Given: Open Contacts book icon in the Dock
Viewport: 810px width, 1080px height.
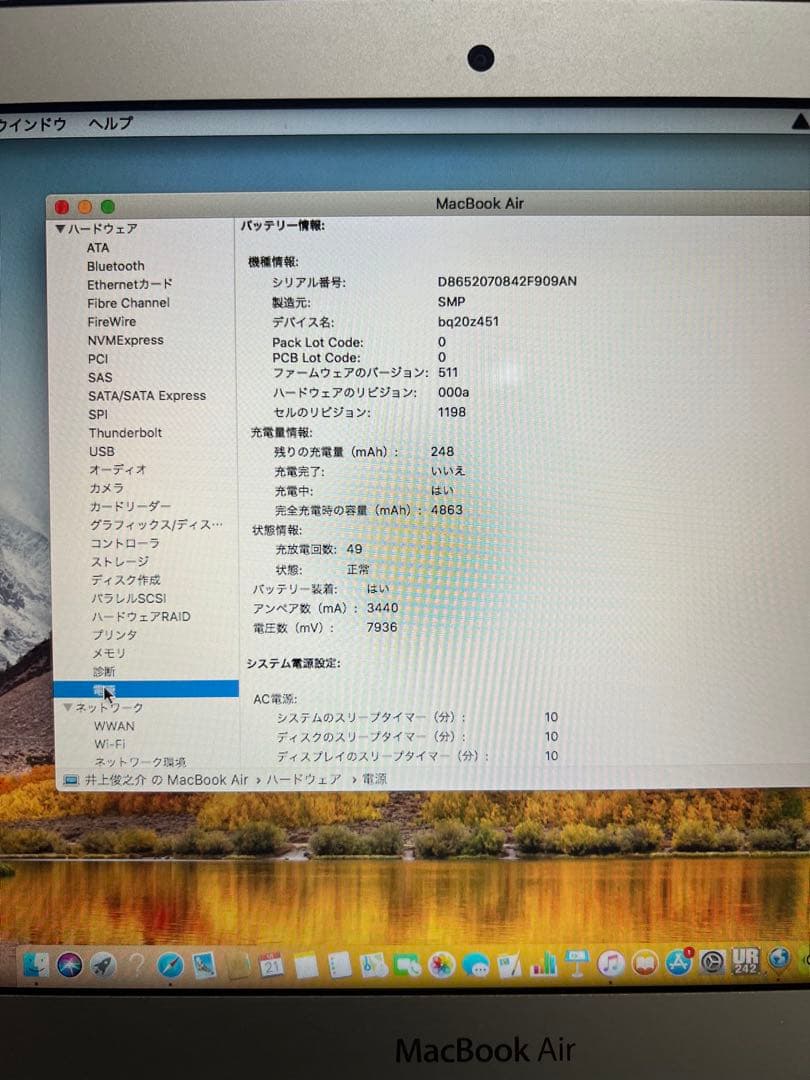Looking at the screenshot, I should click(x=238, y=966).
